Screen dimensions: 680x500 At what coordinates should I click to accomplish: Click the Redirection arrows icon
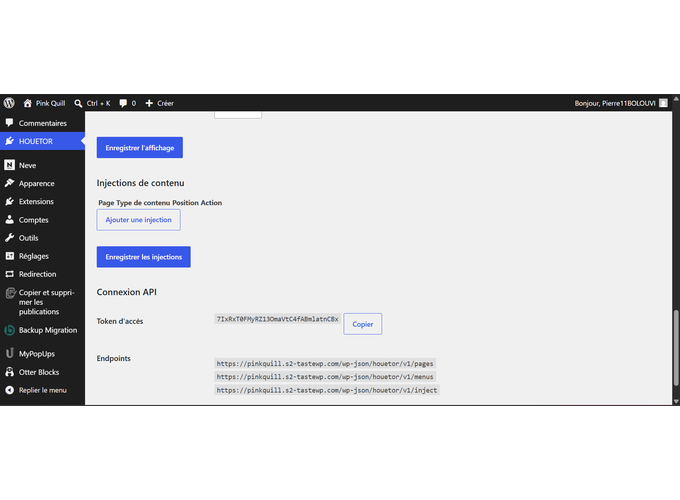coord(10,274)
